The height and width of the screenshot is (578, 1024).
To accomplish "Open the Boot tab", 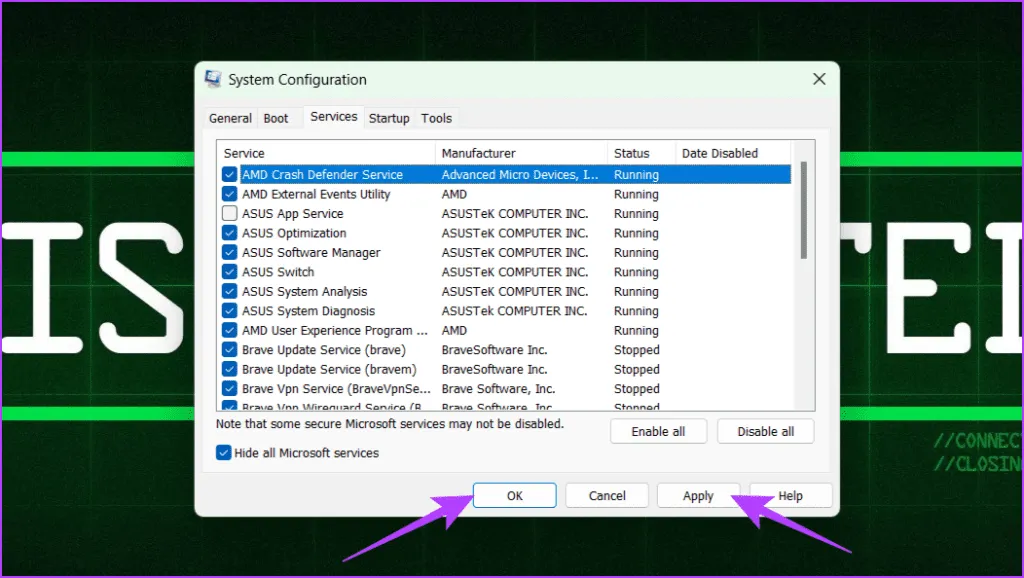I will (x=276, y=118).
